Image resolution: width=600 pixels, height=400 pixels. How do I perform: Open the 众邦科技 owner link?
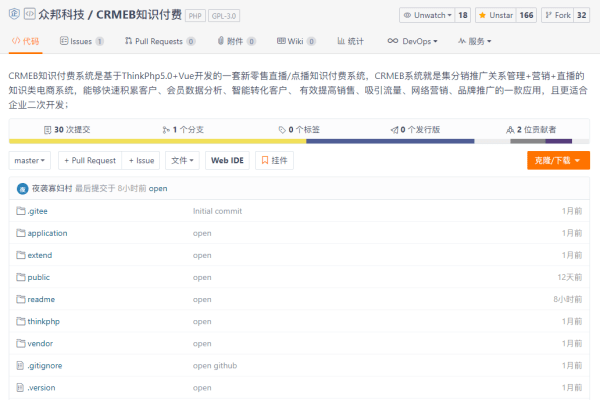point(61,15)
